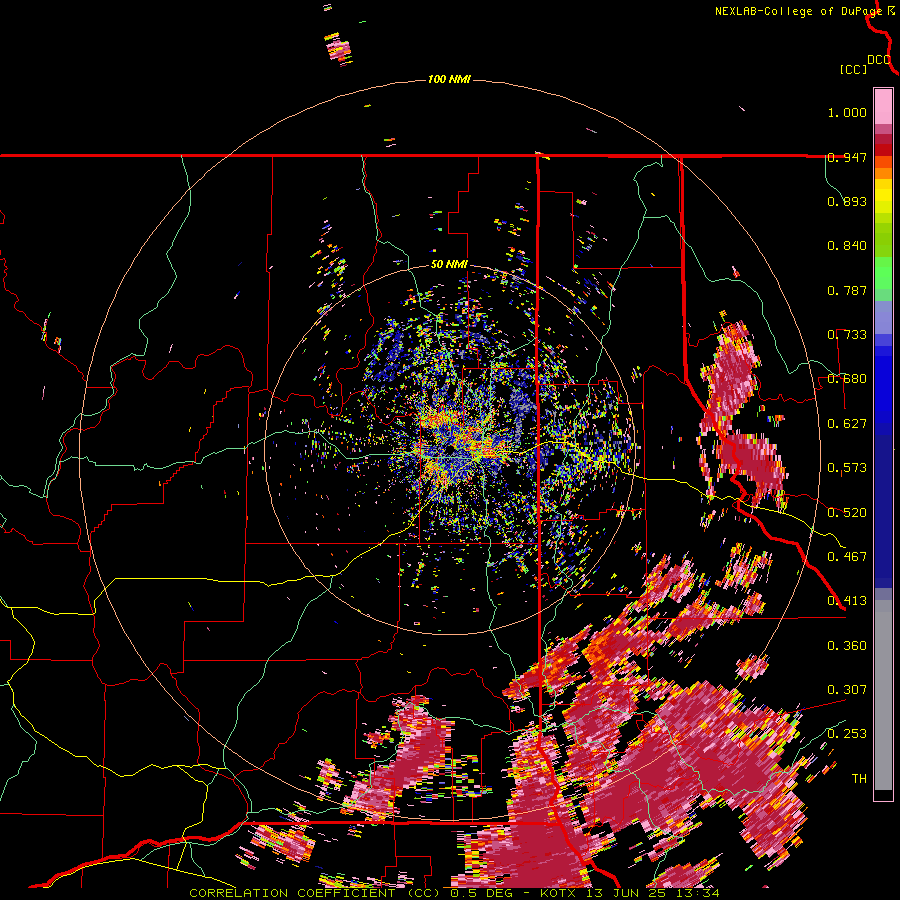Click the DCC label near top right
Viewport: 900px width, 900px height.
878,60
